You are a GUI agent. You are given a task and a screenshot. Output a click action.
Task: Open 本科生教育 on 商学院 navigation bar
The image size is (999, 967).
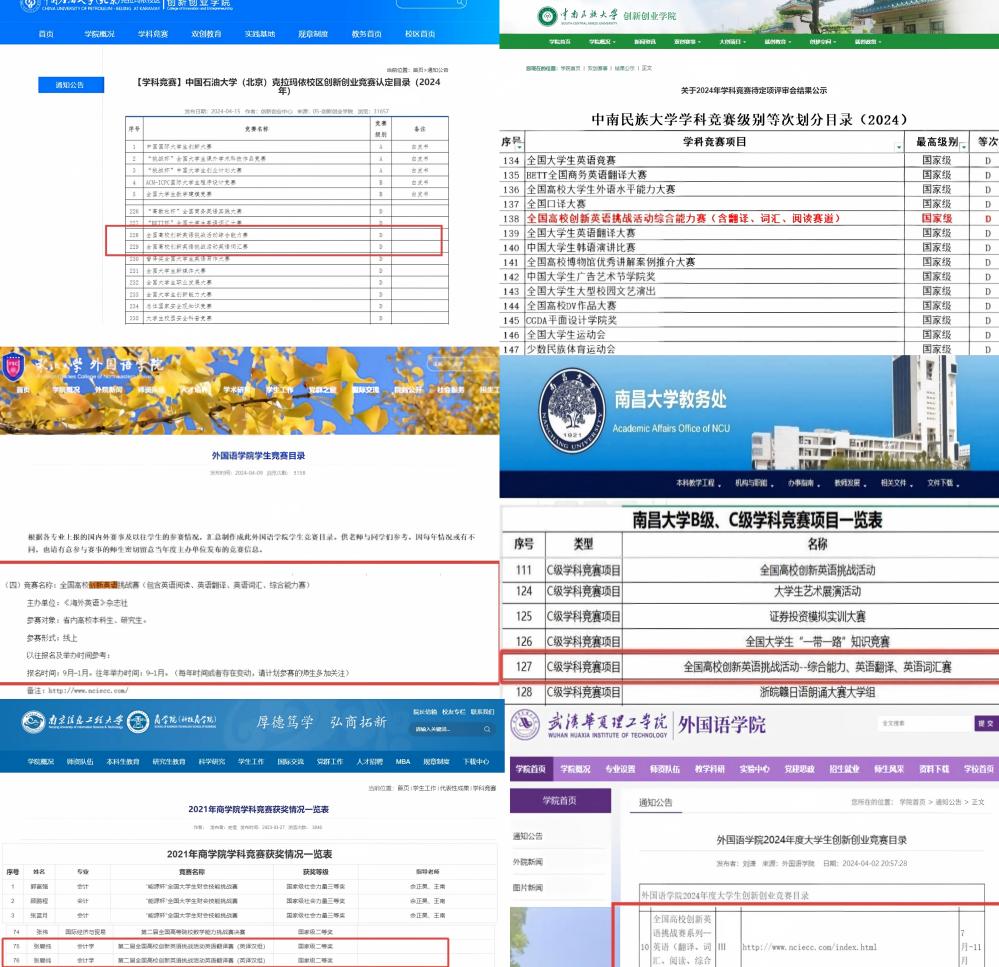tap(122, 761)
